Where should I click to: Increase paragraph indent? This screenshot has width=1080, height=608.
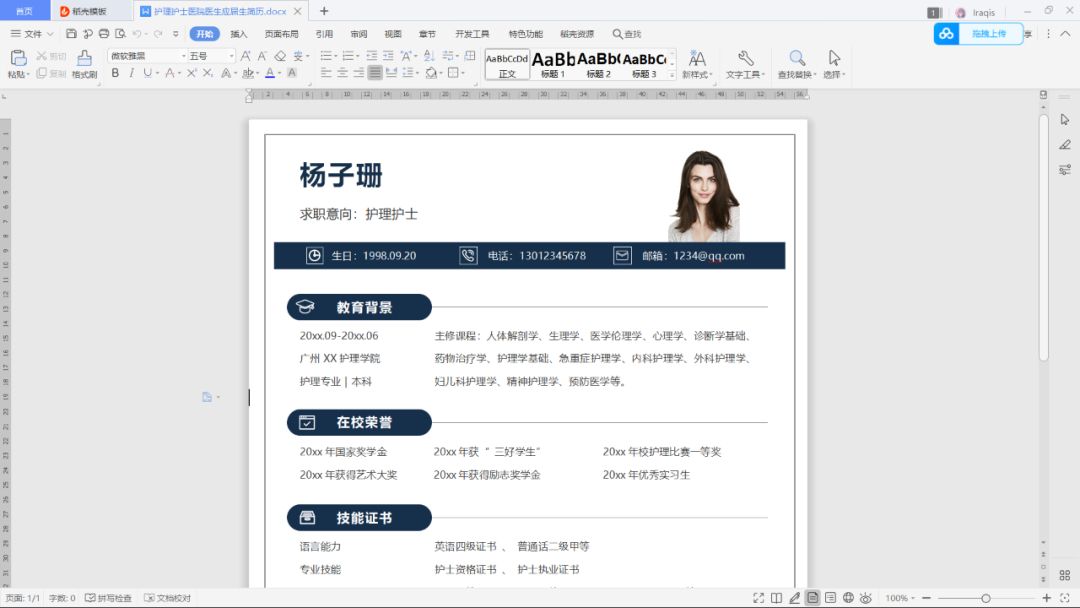point(388,56)
